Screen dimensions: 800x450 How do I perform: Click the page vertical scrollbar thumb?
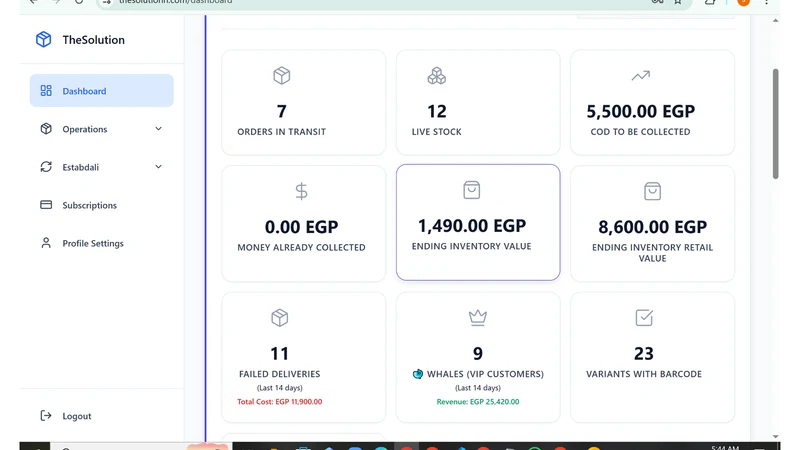click(776, 123)
